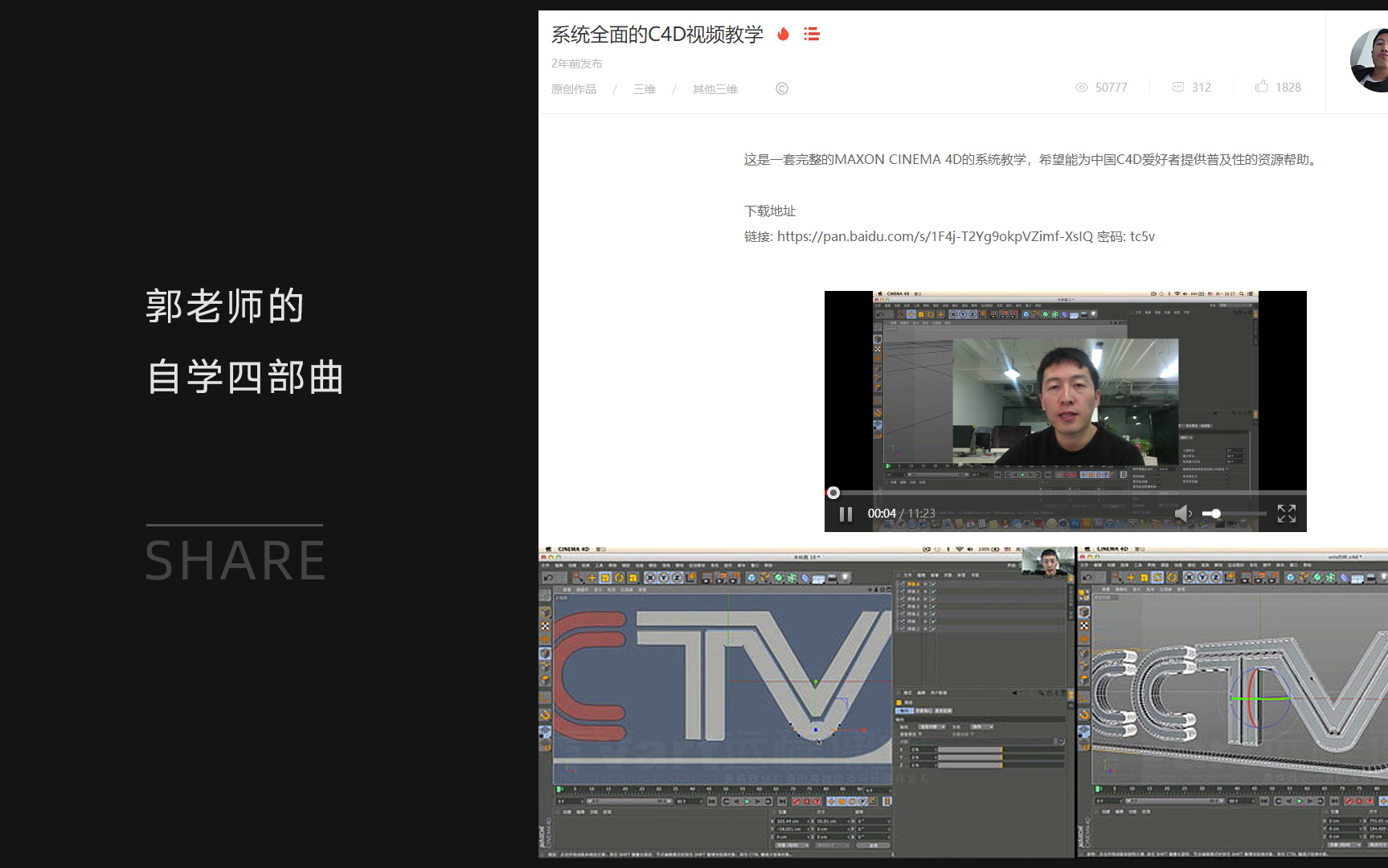1388x868 pixels.
Task: Mute the video with the speaker icon
Action: (1183, 514)
